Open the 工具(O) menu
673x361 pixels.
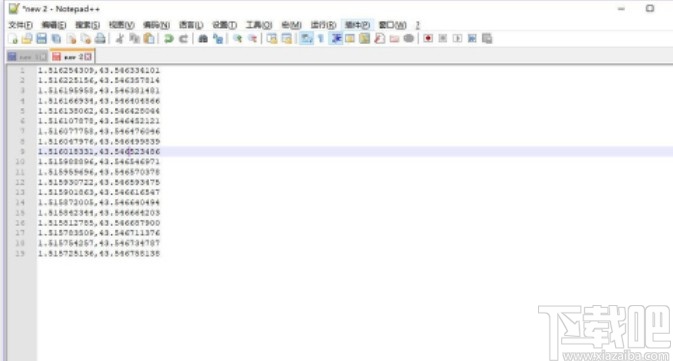click(x=259, y=25)
